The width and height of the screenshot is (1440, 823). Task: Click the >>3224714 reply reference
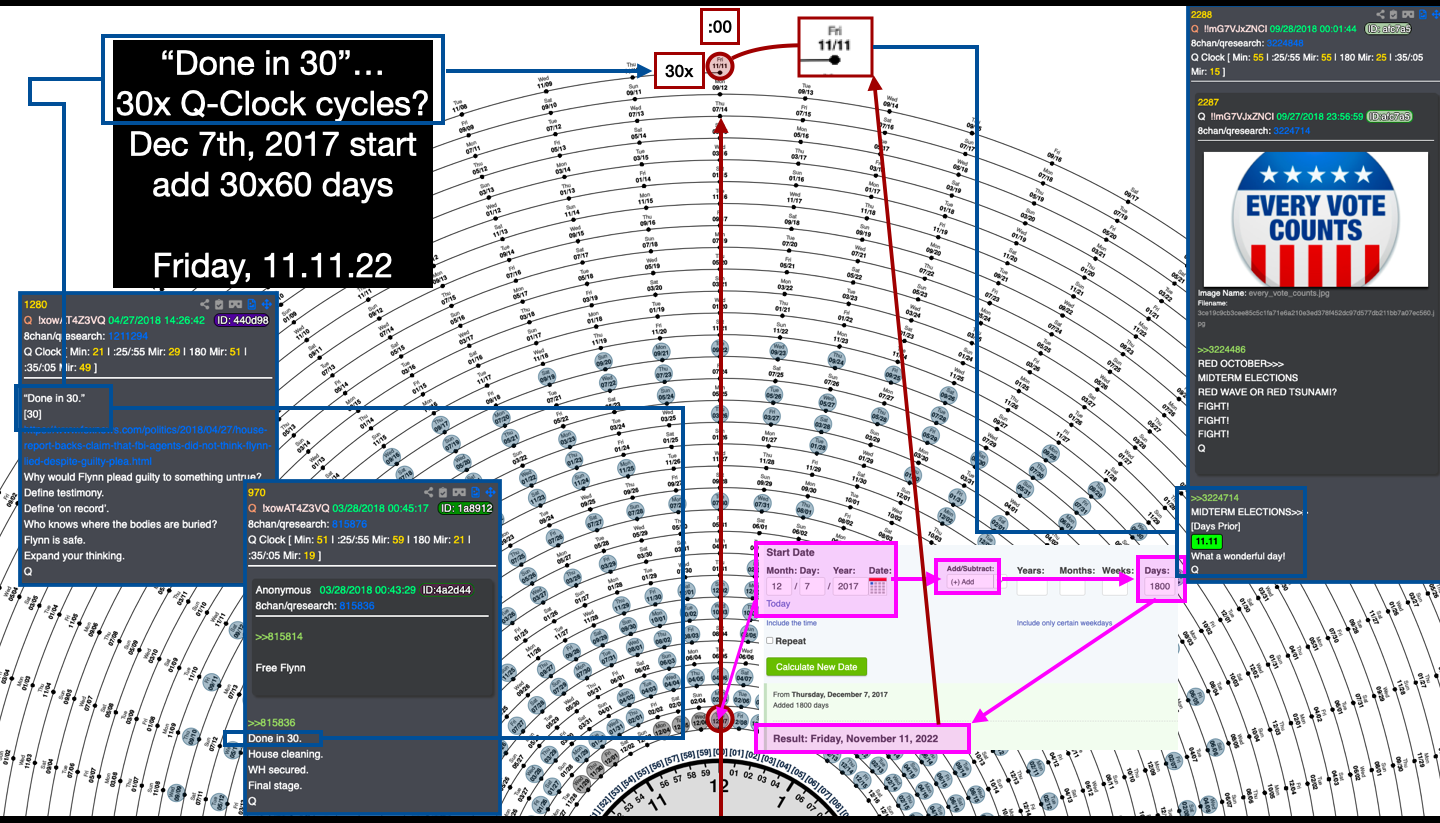pos(1215,497)
